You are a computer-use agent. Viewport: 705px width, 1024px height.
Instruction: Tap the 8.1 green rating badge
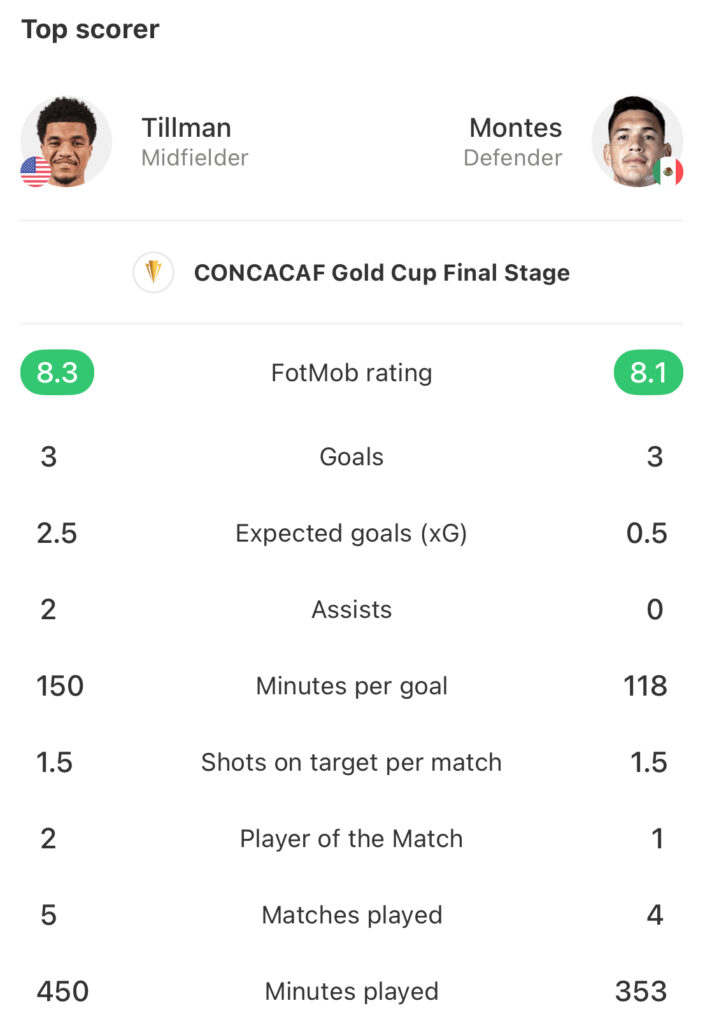pyautogui.click(x=648, y=373)
